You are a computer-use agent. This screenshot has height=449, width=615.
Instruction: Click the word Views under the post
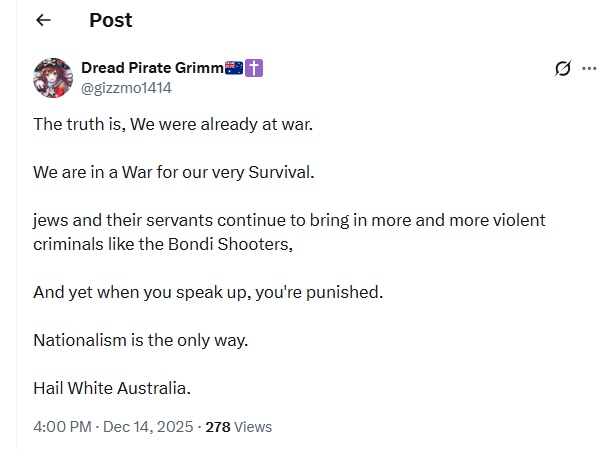(x=253, y=426)
